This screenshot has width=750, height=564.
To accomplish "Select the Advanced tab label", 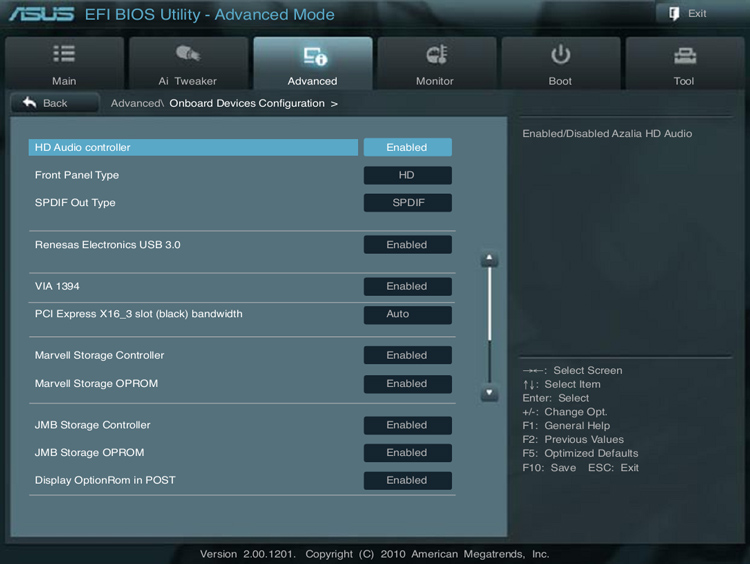I will click(x=312, y=81).
